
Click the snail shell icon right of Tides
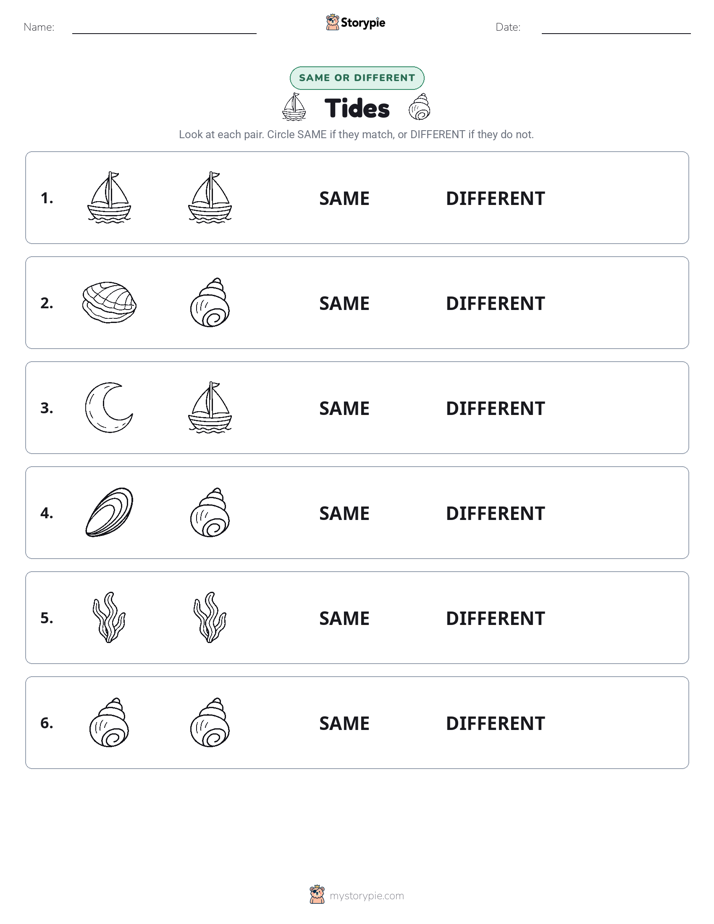(x=419, y=107)
